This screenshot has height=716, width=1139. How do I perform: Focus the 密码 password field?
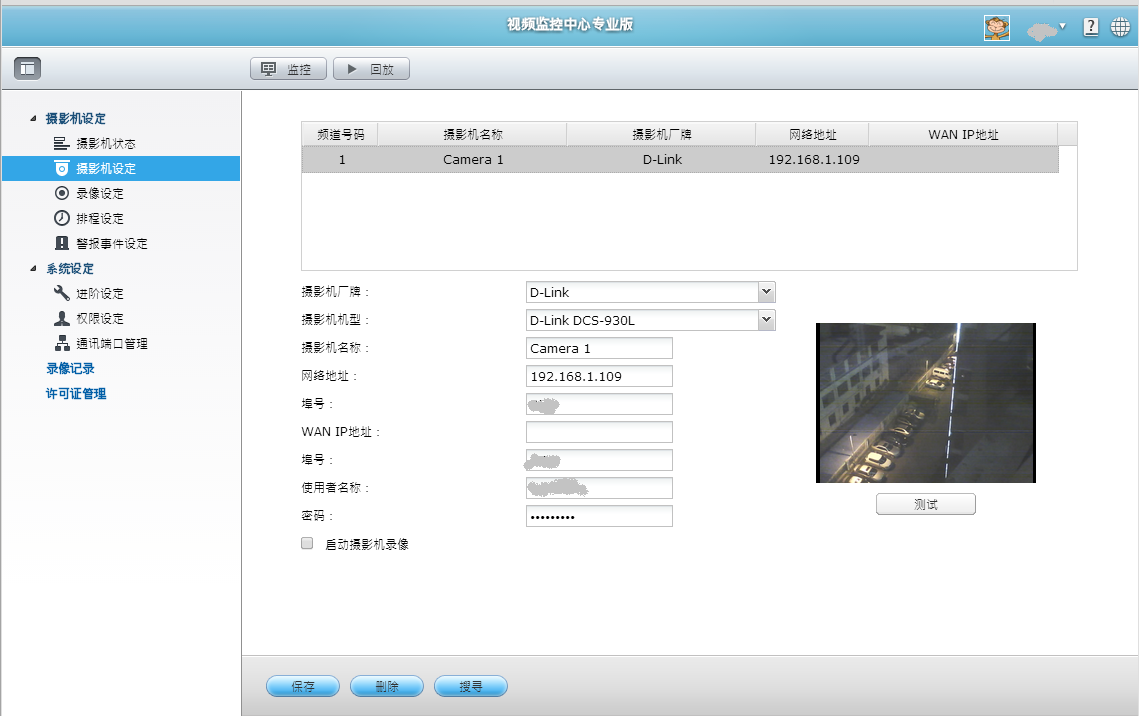click(x=599, y=516)
